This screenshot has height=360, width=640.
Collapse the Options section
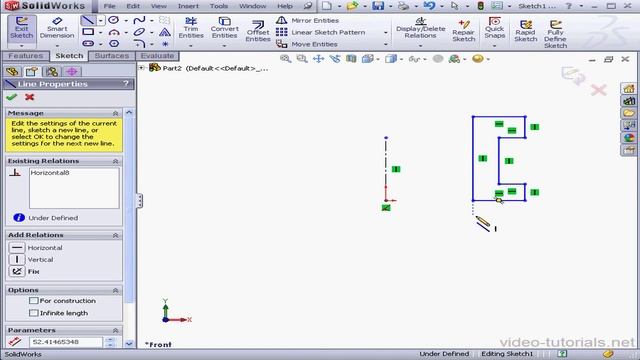[116, 290]
